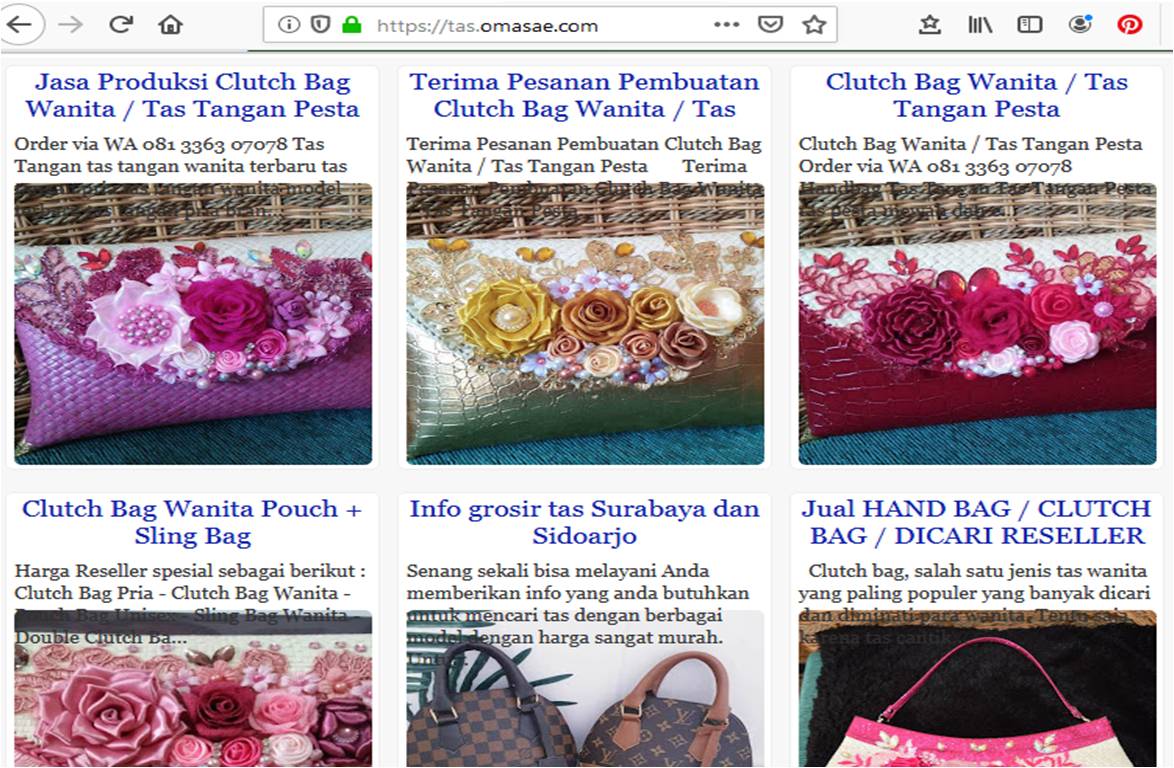Screen dimensions: 1174x768
Task: Click the forward navigation arrow
Action: click(x=70, y=25)
